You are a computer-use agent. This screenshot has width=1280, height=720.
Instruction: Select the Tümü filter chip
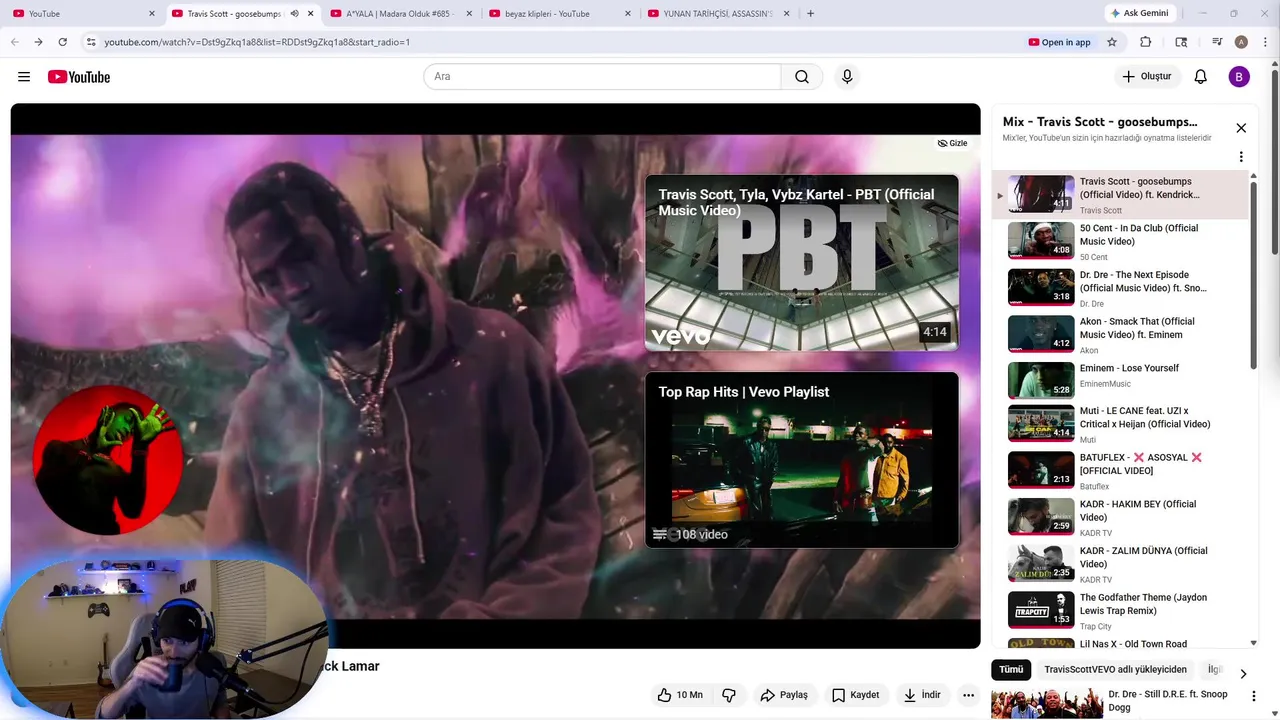(1011, 669)
